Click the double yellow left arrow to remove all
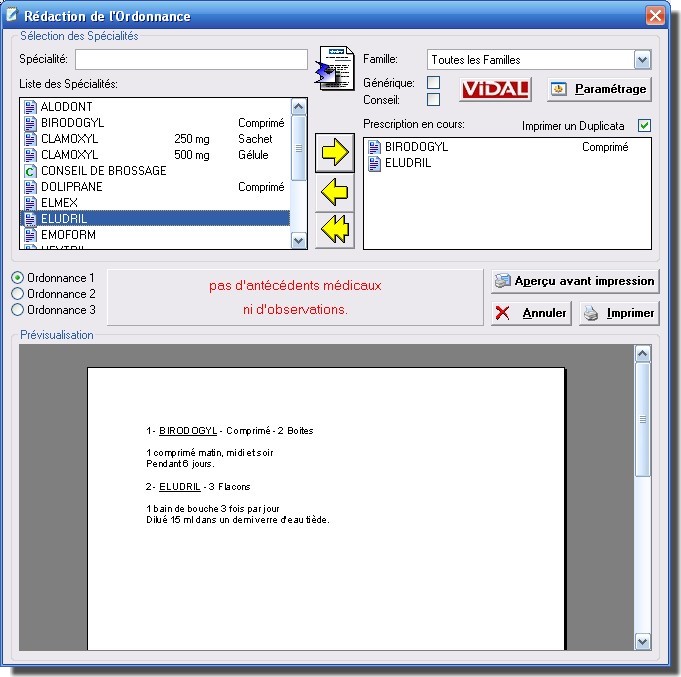 [x=336, y=229]
